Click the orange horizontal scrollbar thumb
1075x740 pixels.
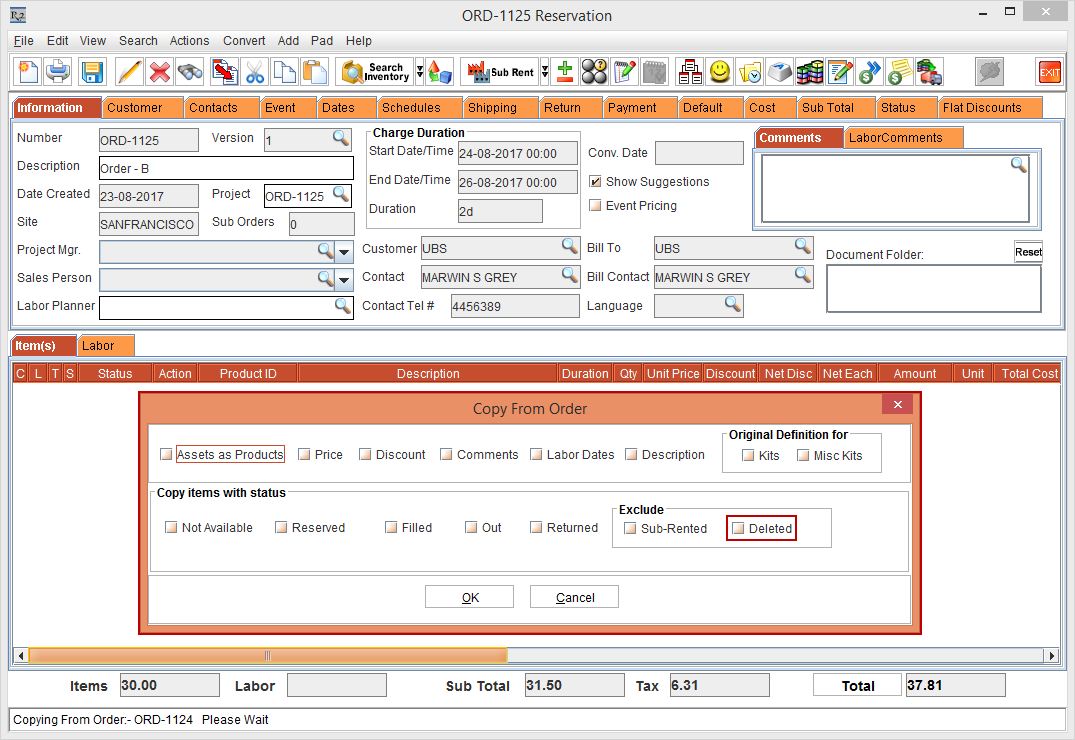268,656
